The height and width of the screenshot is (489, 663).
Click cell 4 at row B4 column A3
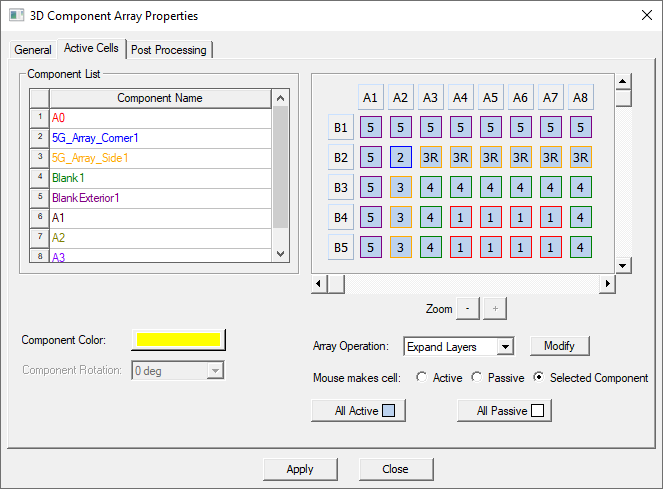point(431,217)
